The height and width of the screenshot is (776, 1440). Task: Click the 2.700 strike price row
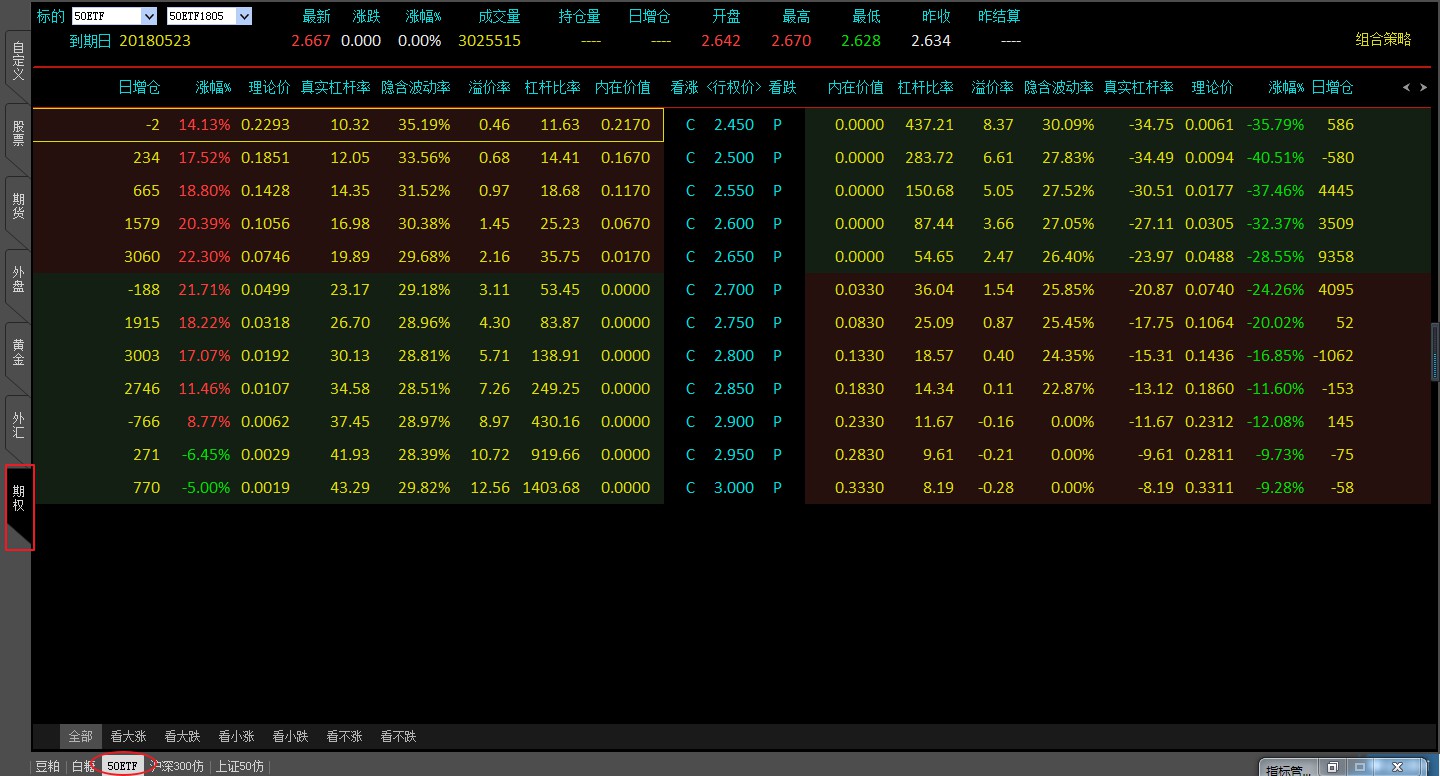(734, 290)
